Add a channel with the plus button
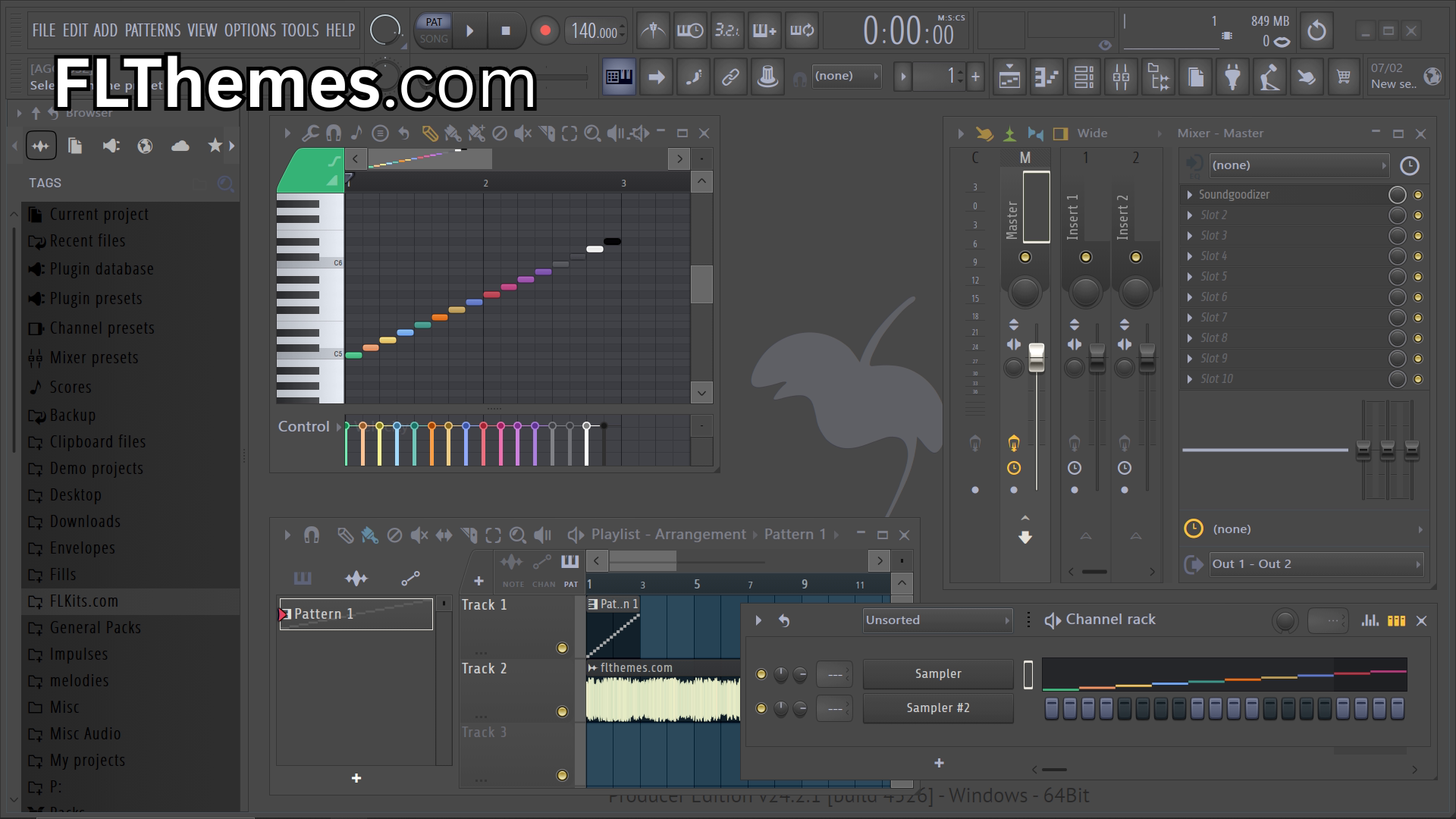 939,764
